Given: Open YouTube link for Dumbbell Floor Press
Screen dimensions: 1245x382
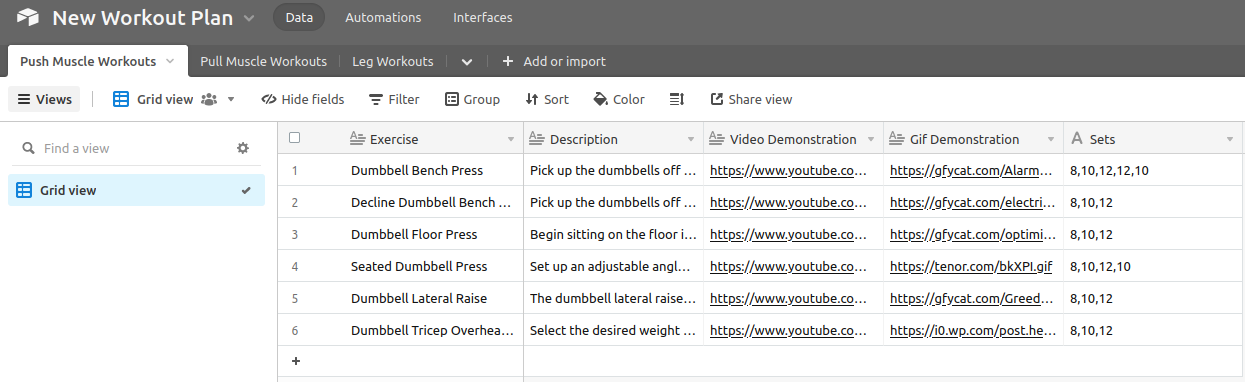Looking at the screenshot, I should tap(788, 235).
